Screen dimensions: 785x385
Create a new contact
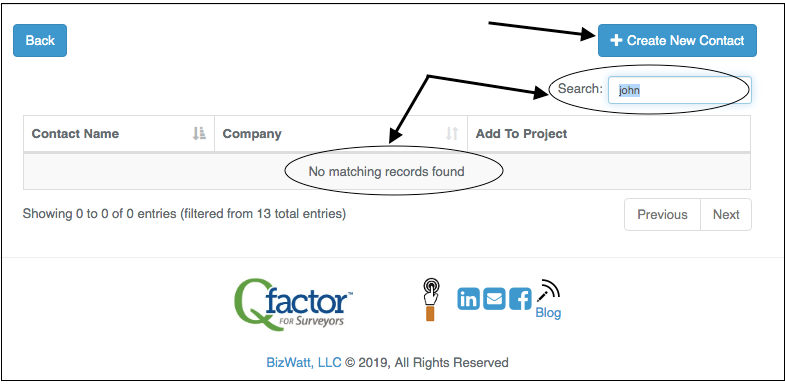click(677, 40)
